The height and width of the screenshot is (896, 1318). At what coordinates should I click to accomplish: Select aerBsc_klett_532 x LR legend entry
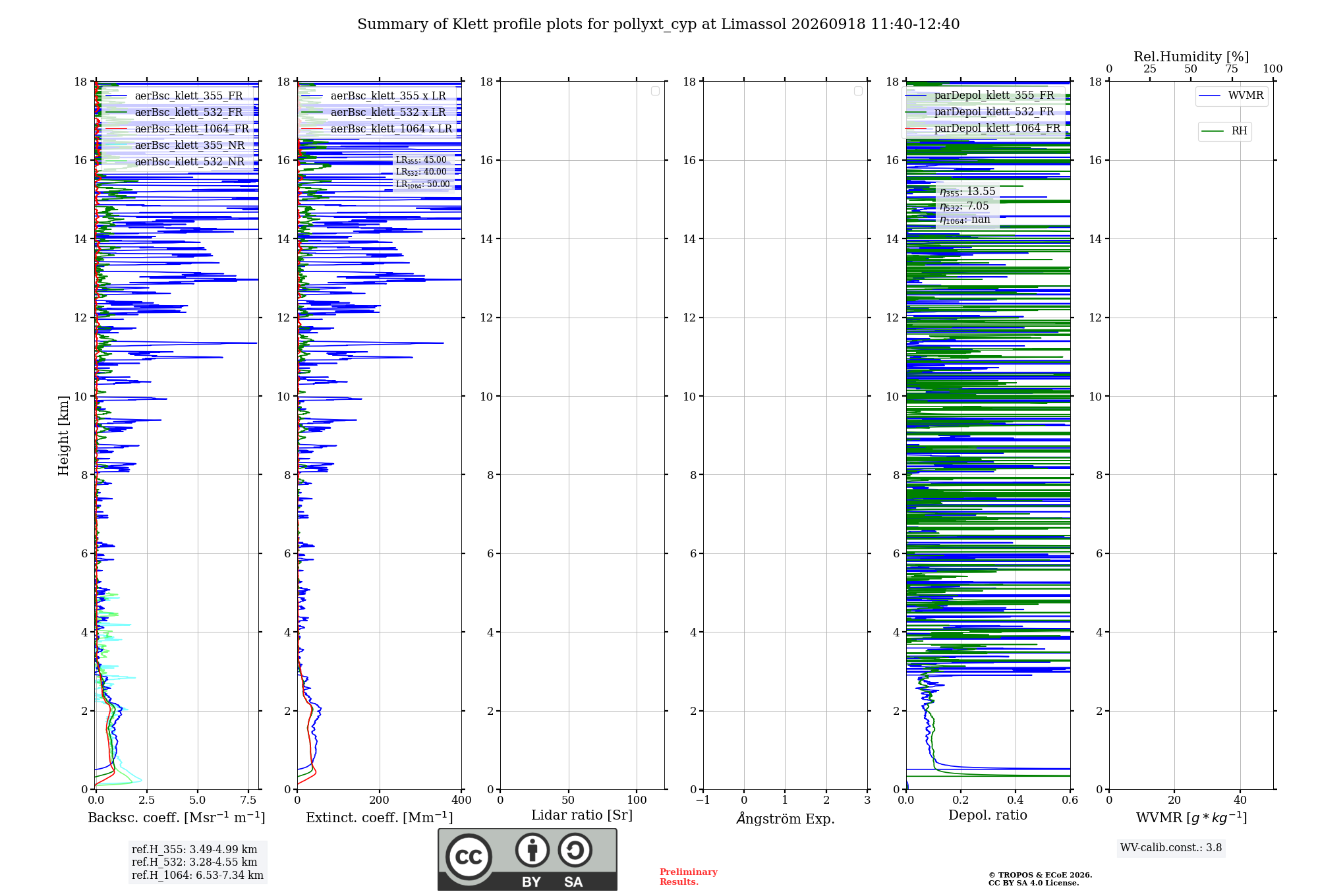[374, 112]
